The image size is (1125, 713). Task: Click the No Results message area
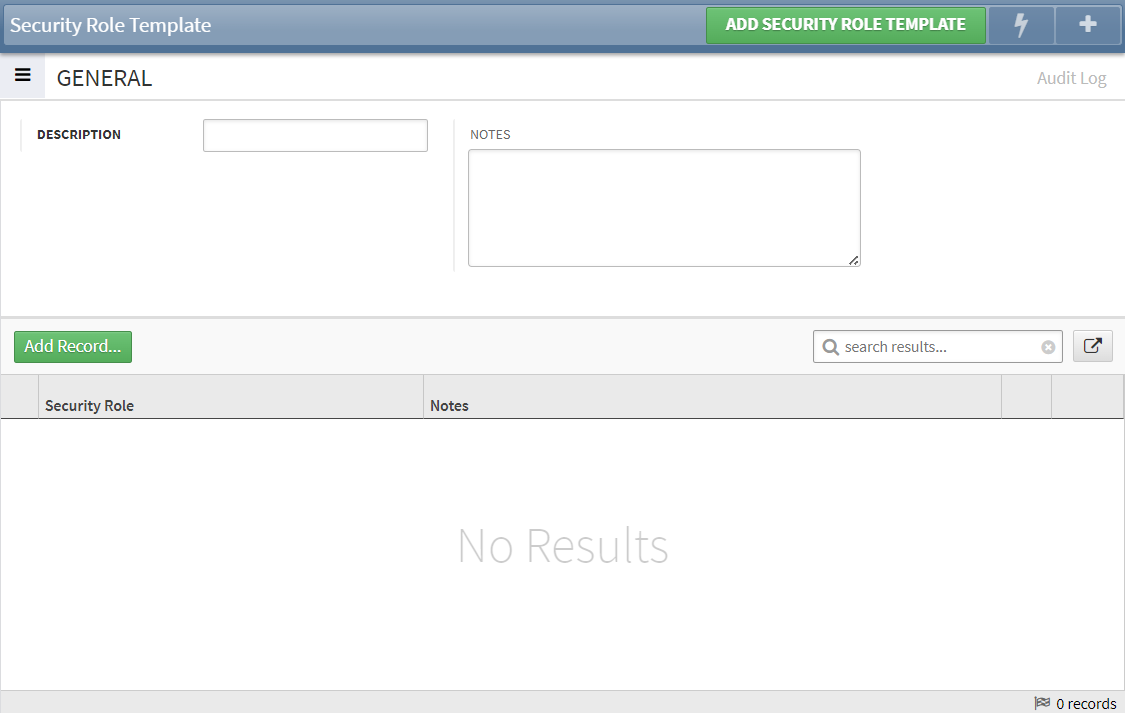point(562,546)
